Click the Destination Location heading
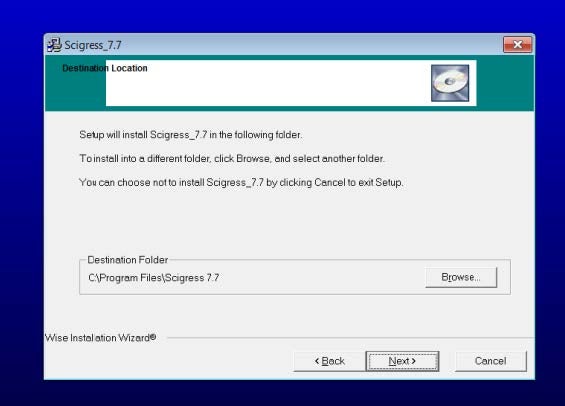The width and height of the screenshot is (565, 406). [105, 68]
